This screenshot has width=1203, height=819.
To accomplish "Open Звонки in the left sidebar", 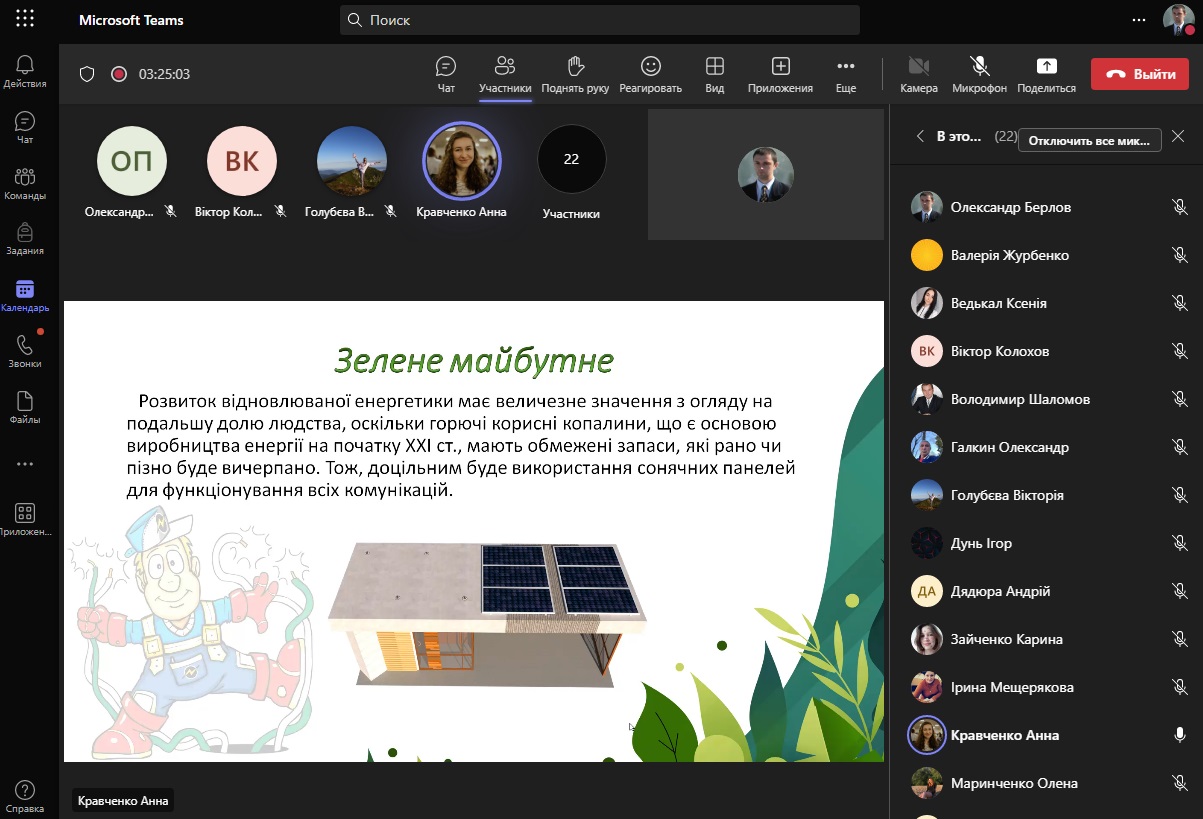I will pos(25,351).
